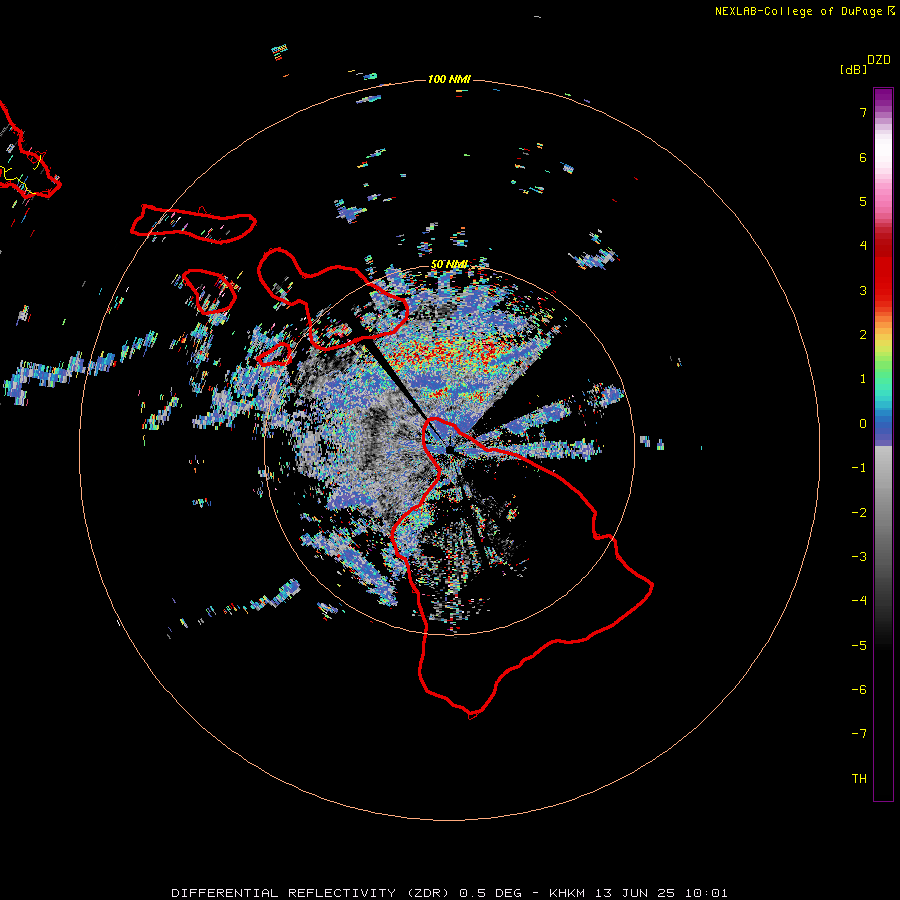Click the 3 value on the color scale

(863, 290)
